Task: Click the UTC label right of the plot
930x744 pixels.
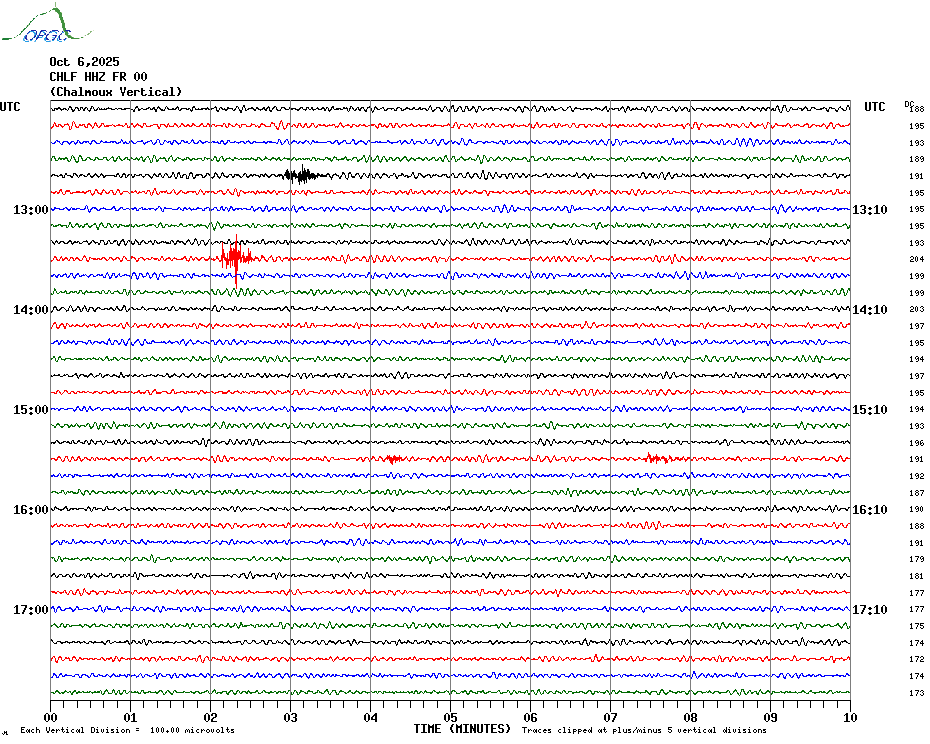Action: [x=874, y=107]
